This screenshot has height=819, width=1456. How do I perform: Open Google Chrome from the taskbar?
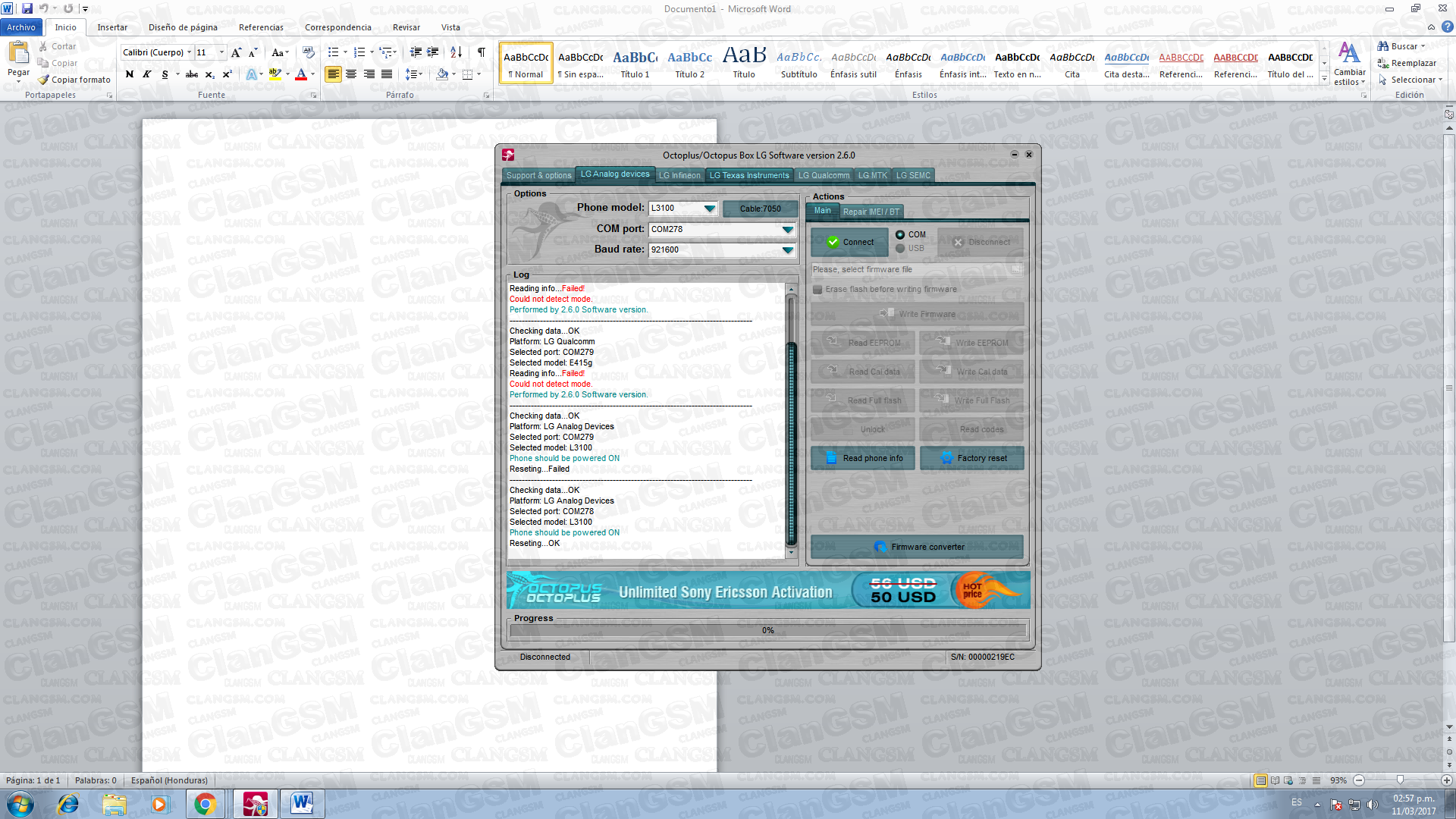tap(205, 804)
